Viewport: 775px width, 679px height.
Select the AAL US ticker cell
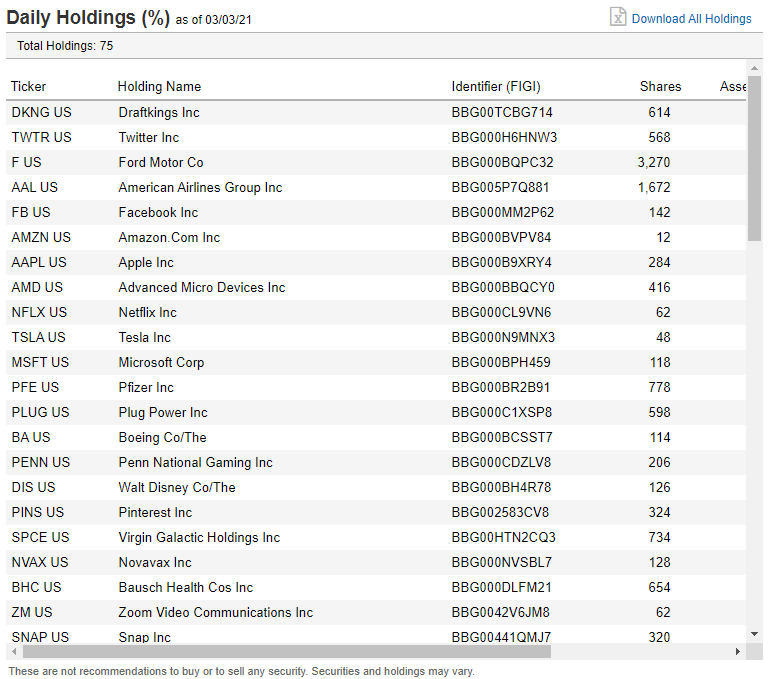[x=35, y=188]
